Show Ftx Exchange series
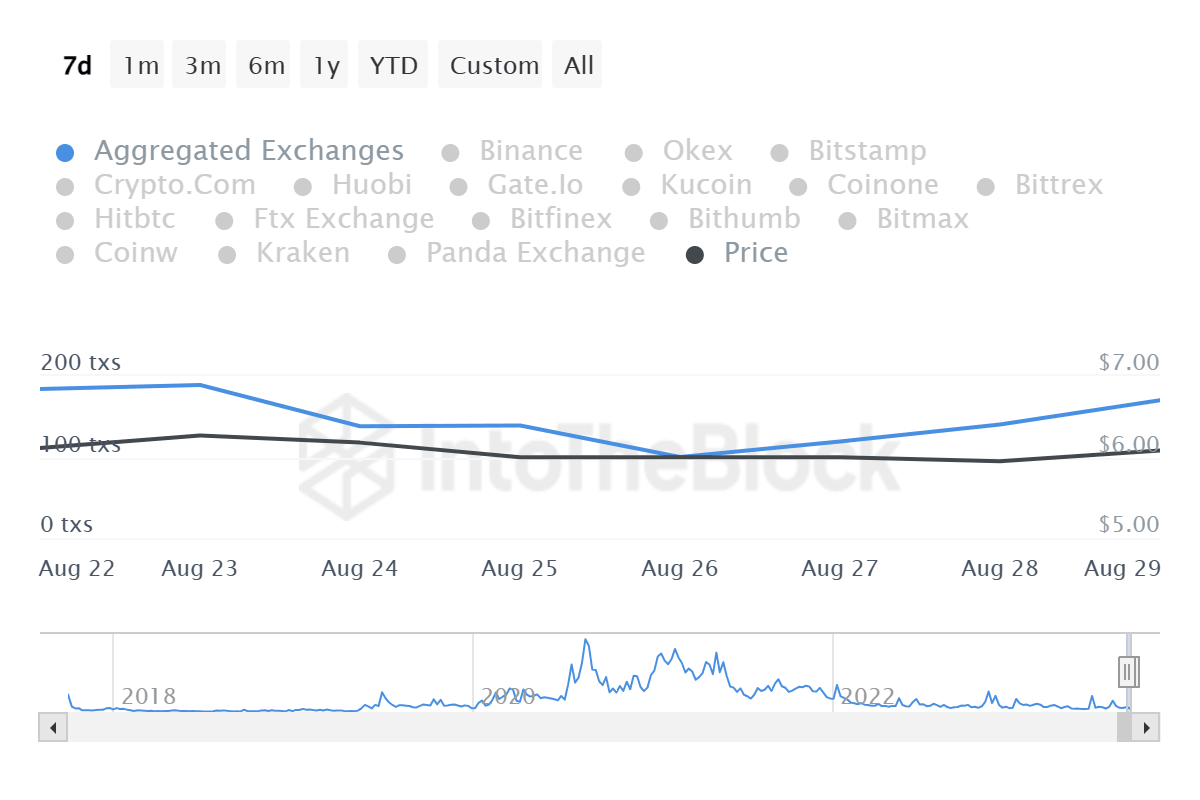Viewport: 1200px width, 800px height. pyautogui.click(x=343, y=220)
